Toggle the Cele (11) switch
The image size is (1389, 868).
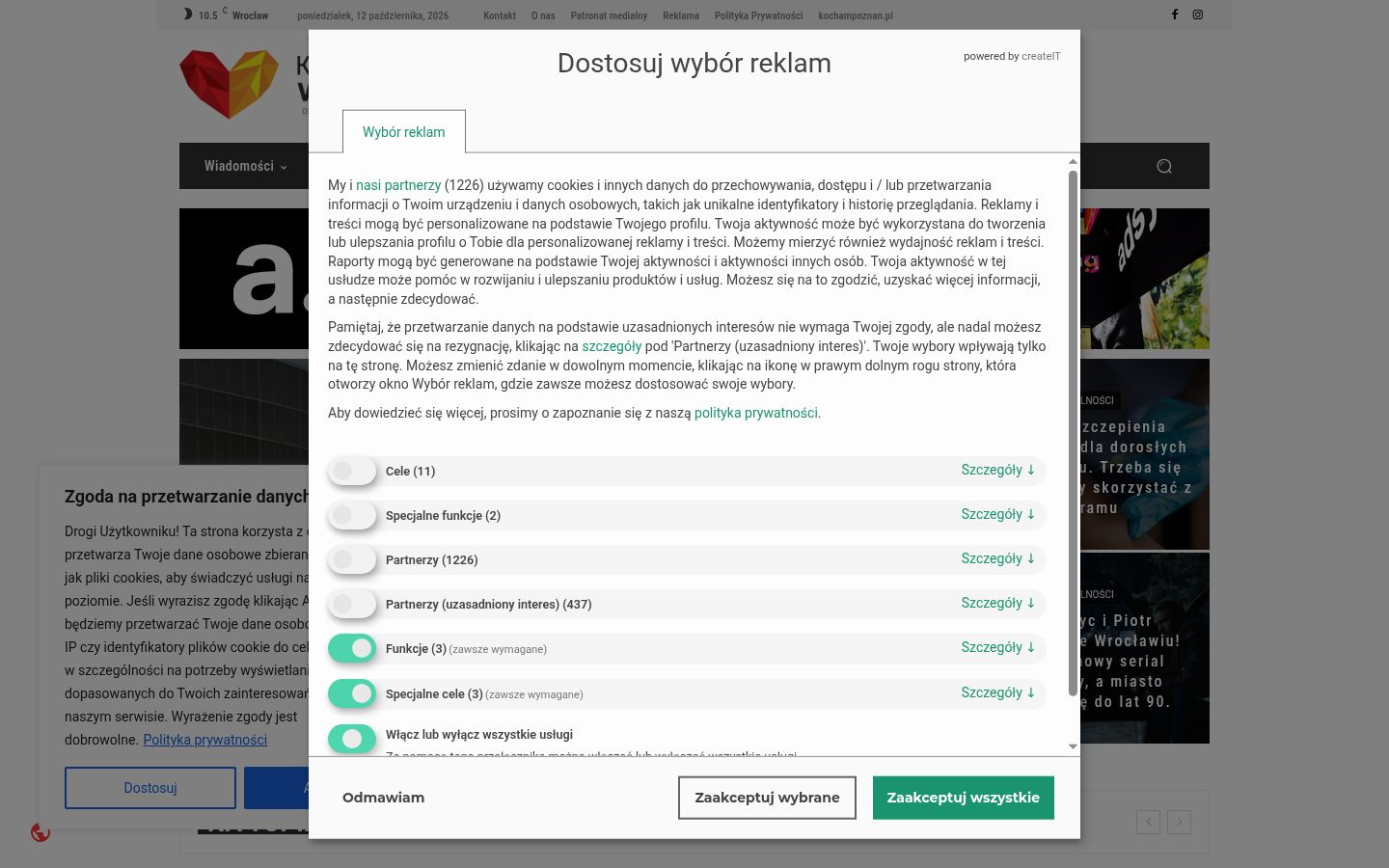pos(352,471)
